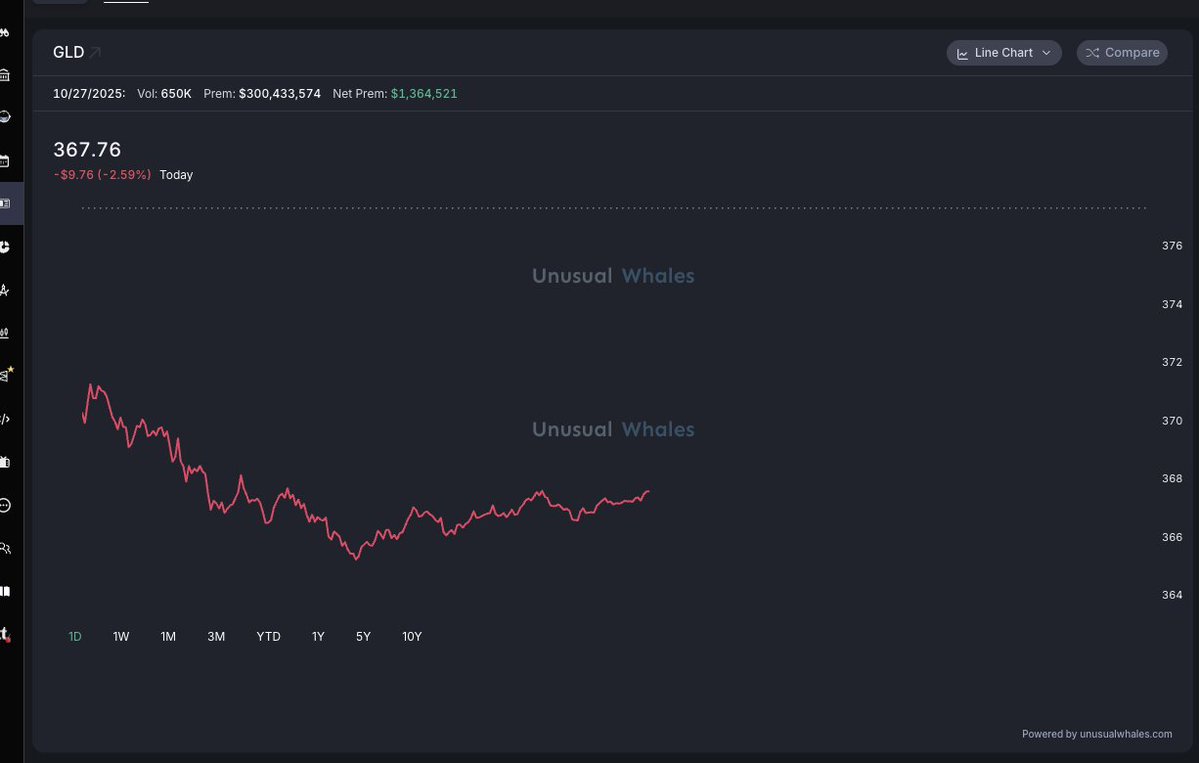Click the binoculars icon in the sidebar
The height and width of the screenshot is (763, 1199).
5,33
